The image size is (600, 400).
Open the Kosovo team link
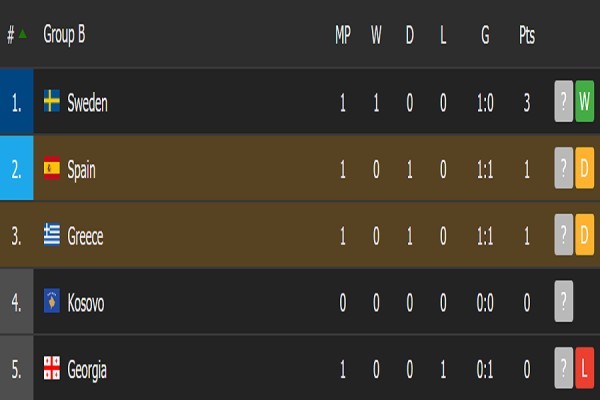coord(86,301)
